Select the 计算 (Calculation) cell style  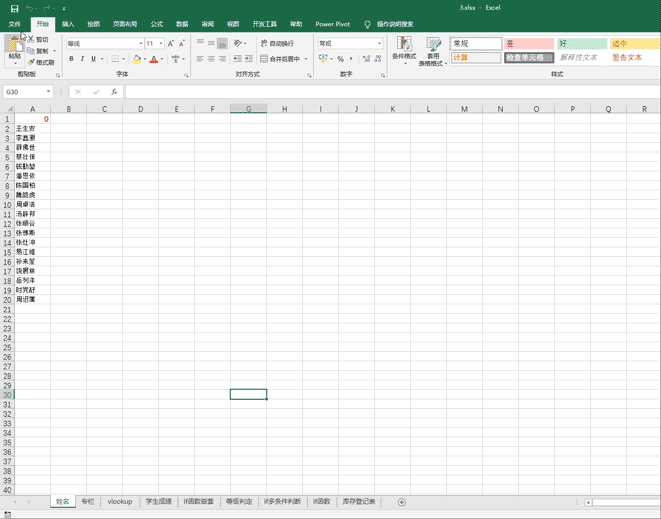tap(476, 57)
